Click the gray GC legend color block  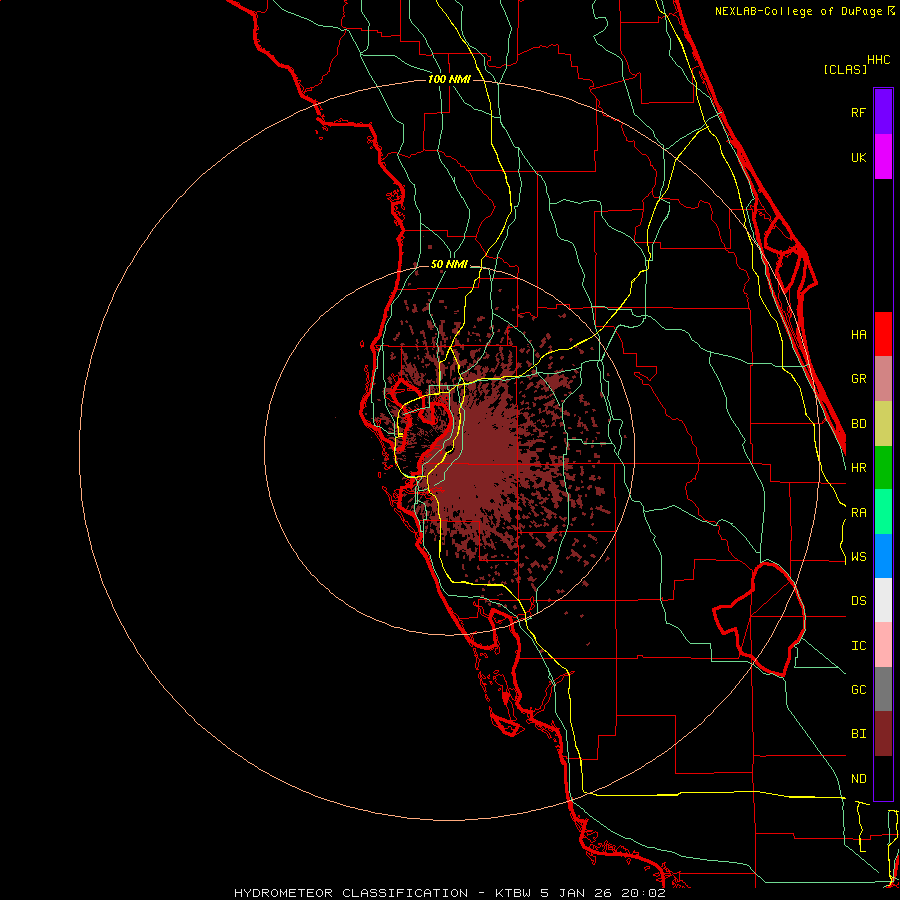(883, 689)
